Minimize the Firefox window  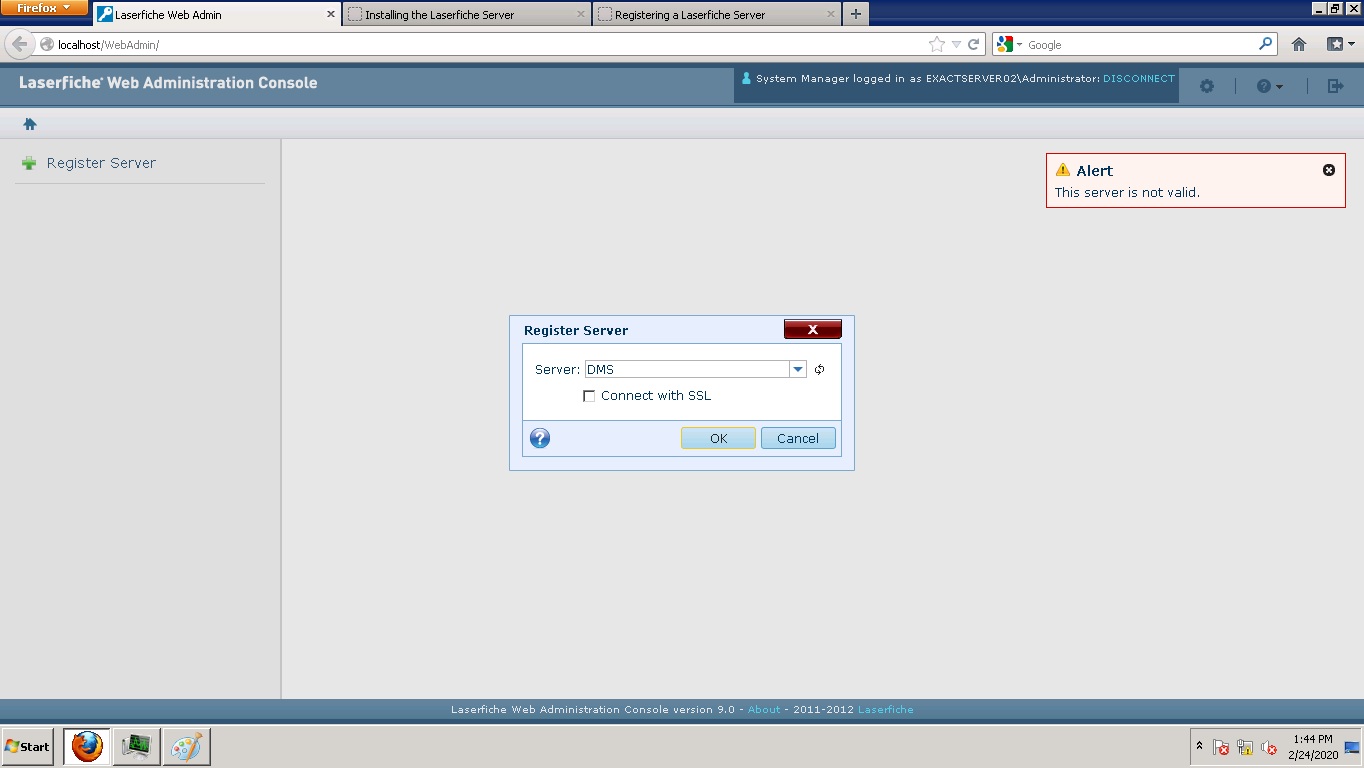click(1319, 8)
